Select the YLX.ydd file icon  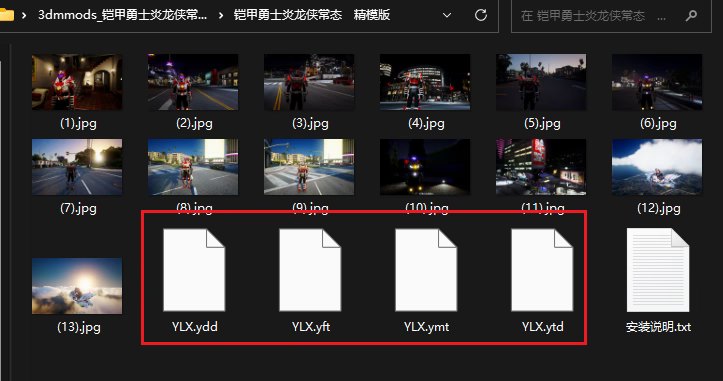(194, 270)
